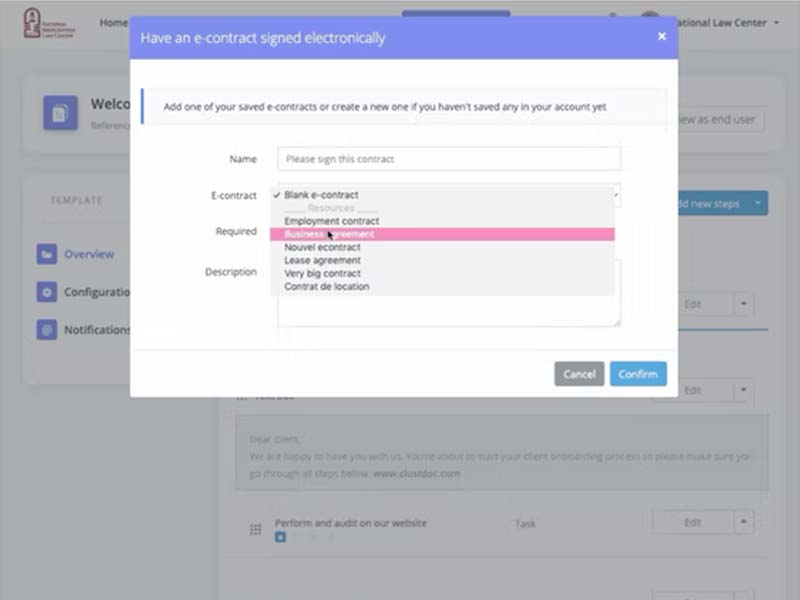The height and width of the screenshot is (600, 800).
Task: Click the small blue icon under Perform and audit
Action: [x=281, y=538]
